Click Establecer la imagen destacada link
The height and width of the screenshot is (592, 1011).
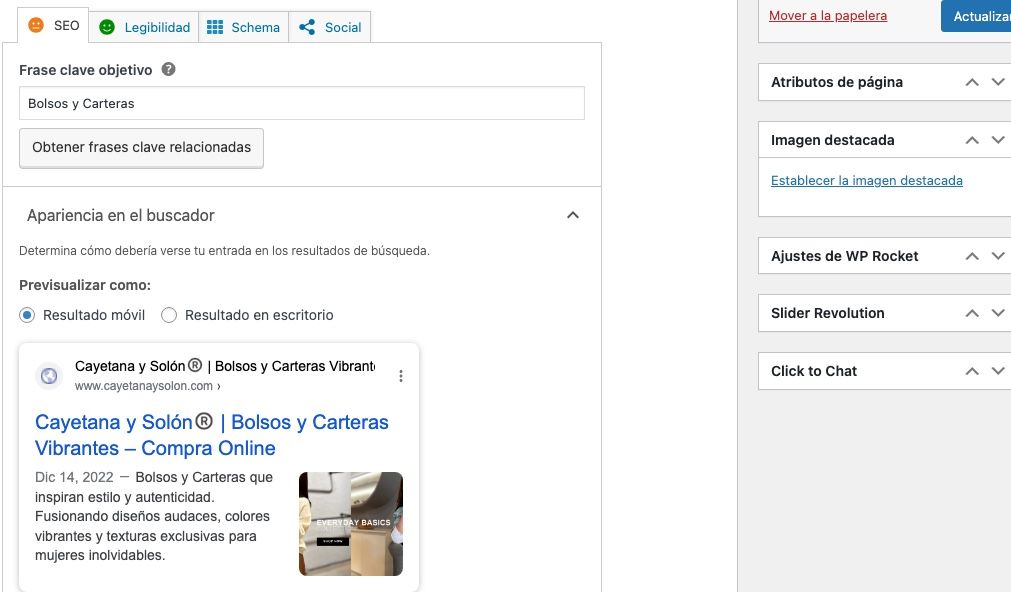pyautogui.click(x=867, y=181)
